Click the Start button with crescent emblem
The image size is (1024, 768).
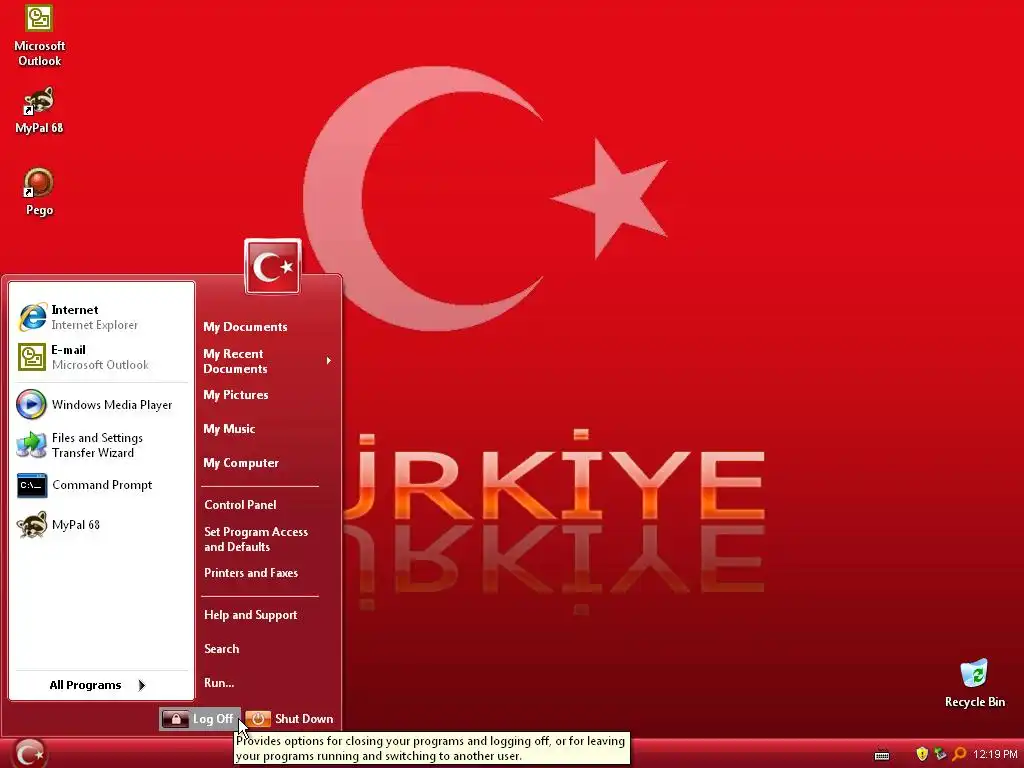29,753
